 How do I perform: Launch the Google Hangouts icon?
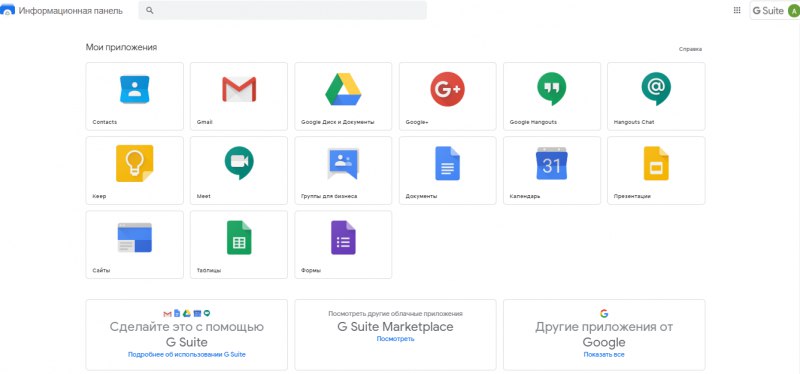click(552, 89)
